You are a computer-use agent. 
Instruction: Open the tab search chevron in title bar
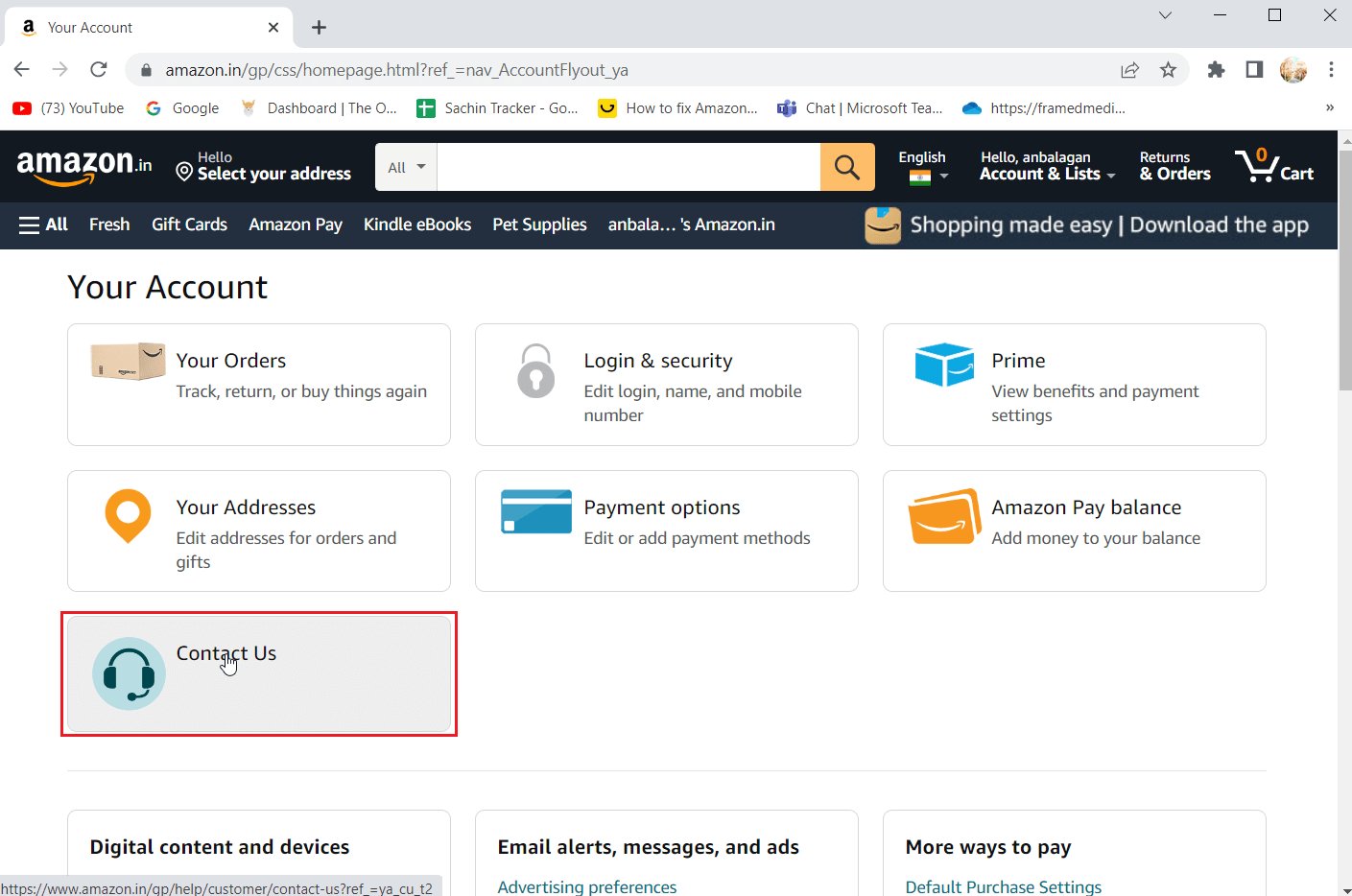[x=1165, y=14]
